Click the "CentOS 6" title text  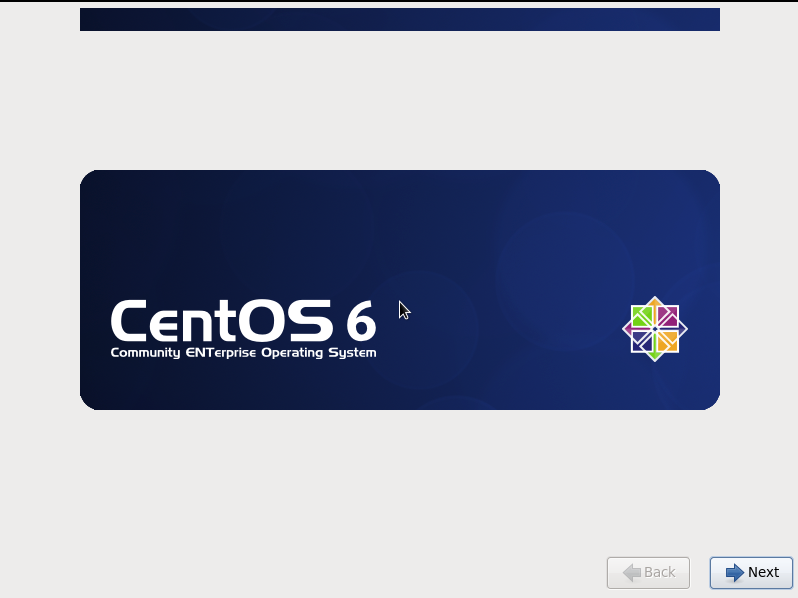[243, 321]
